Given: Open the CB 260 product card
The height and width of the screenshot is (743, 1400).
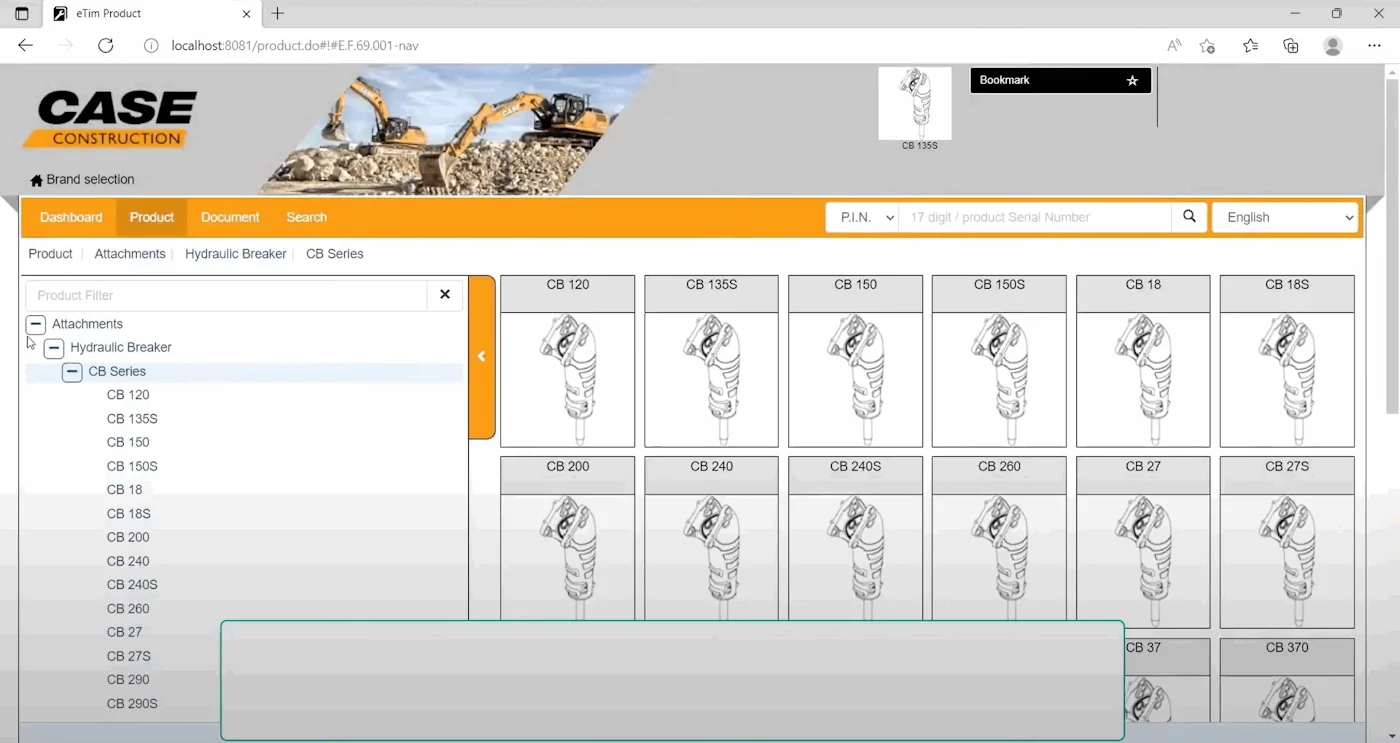Looking at the screenshot, I should [999, 538].
